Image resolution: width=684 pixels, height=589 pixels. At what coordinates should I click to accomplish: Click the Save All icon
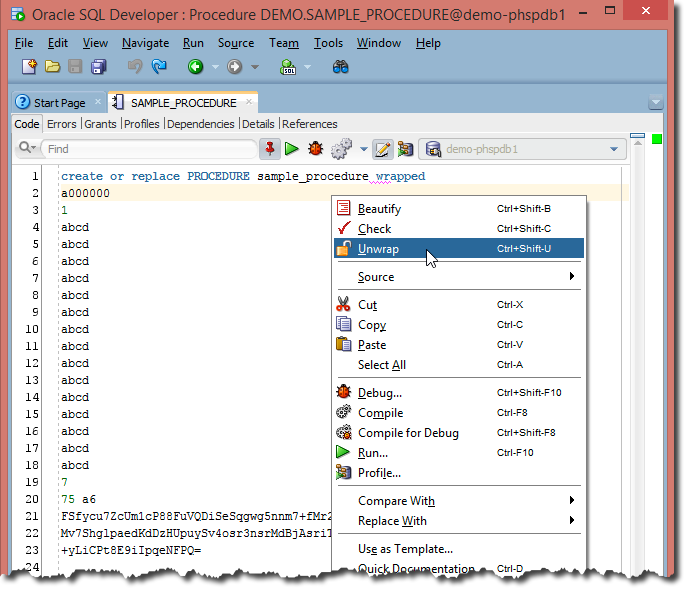pyautogui.click(x=99, y=67)
